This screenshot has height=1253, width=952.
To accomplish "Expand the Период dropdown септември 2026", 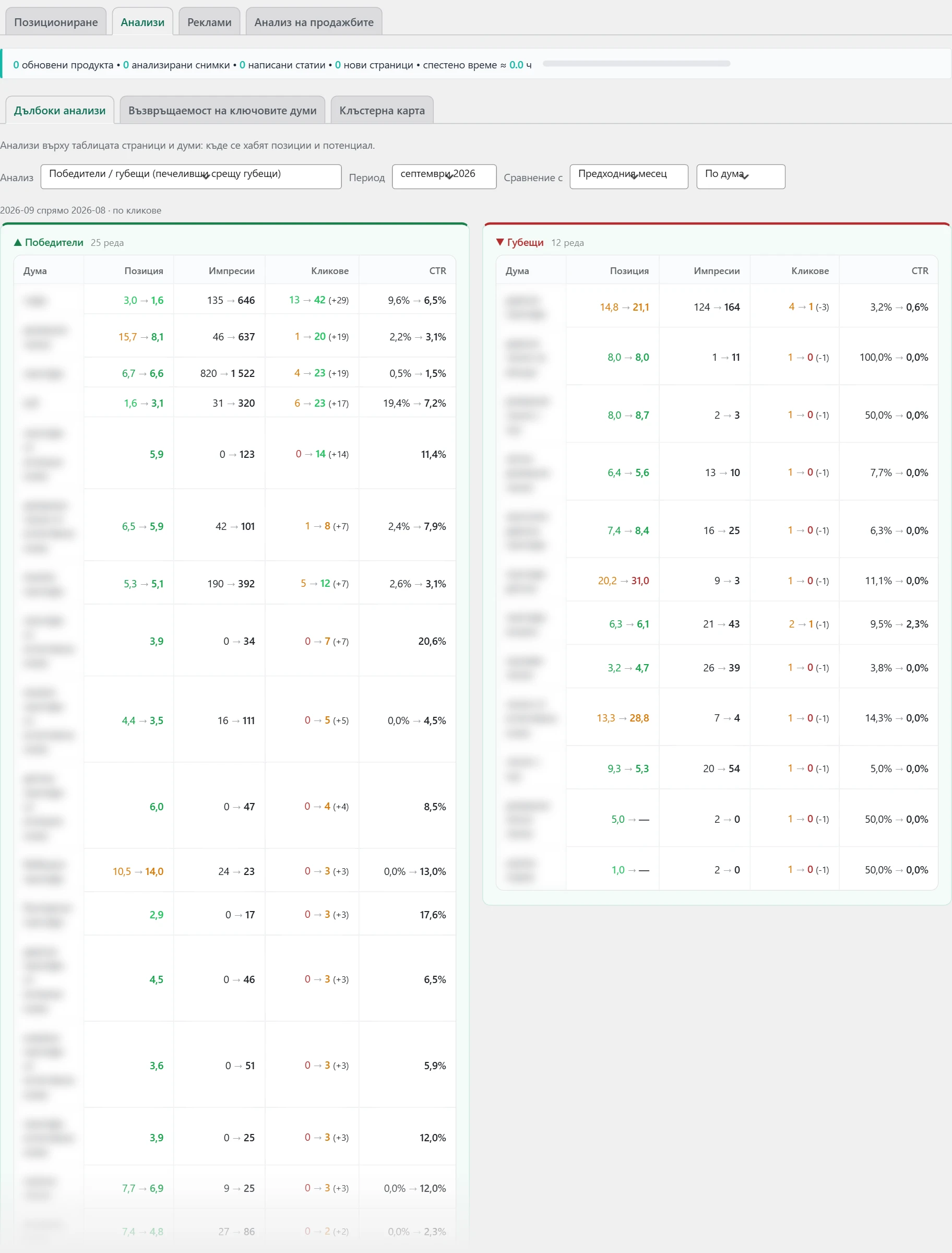I will pos(444,176).
